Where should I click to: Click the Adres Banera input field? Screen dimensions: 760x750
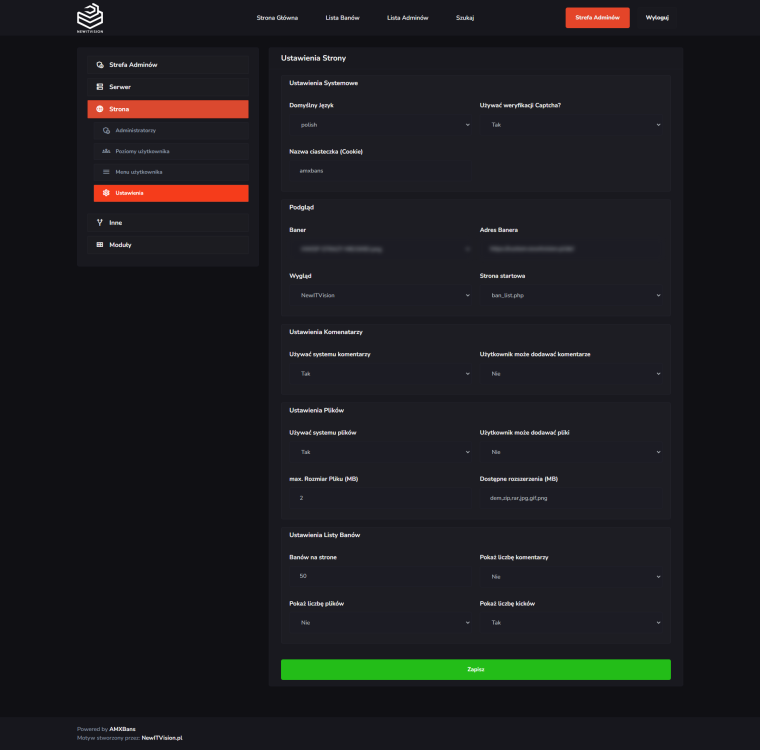point(571,249)
